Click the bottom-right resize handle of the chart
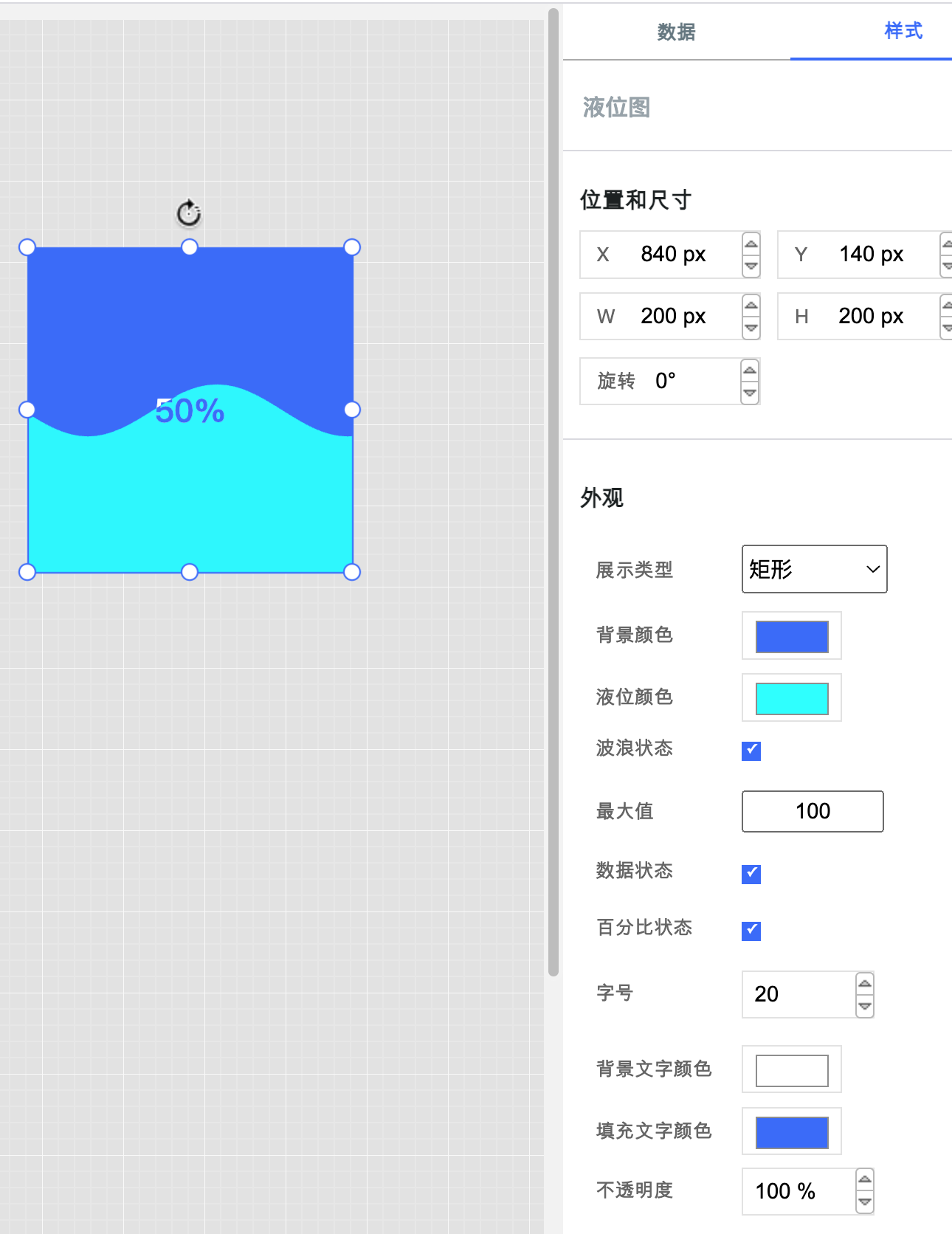The height and width of the screenshot is (1234, 952). pyautogui.click(x=352, y=572)
